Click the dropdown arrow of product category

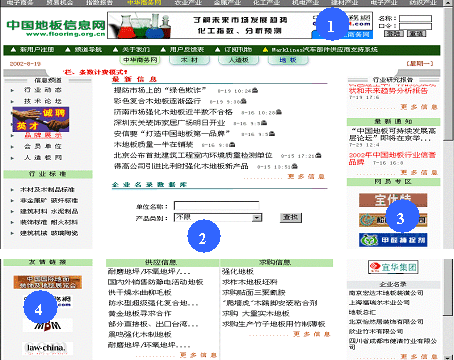point(257,218)
